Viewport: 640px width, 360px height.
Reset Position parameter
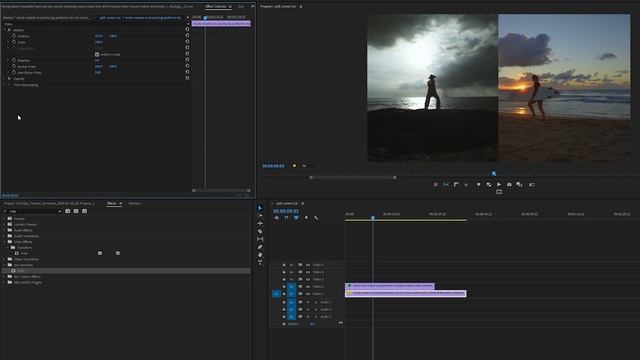click(x=187, y=36)
